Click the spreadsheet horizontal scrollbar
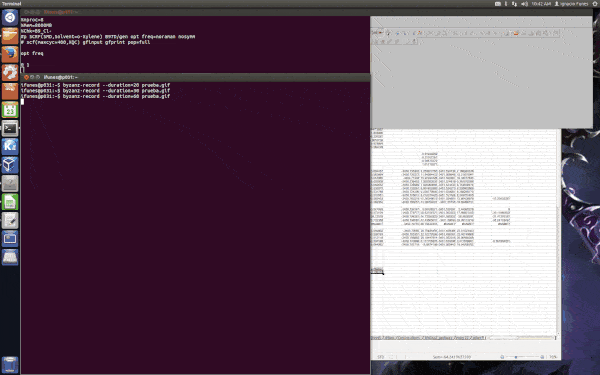 point(522,338)
